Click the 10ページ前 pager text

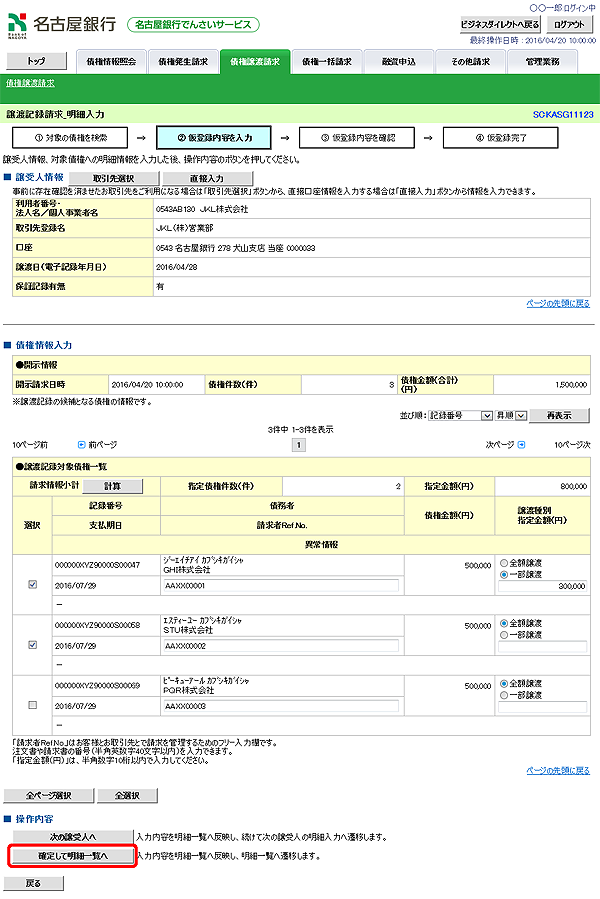tap(30, 445)
